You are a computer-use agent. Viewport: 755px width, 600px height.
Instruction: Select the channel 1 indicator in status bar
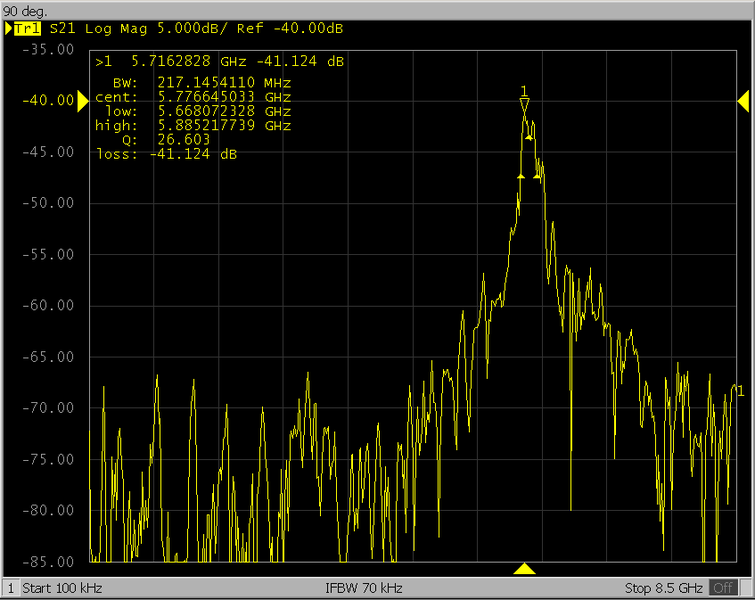click(x=10, y=588)
